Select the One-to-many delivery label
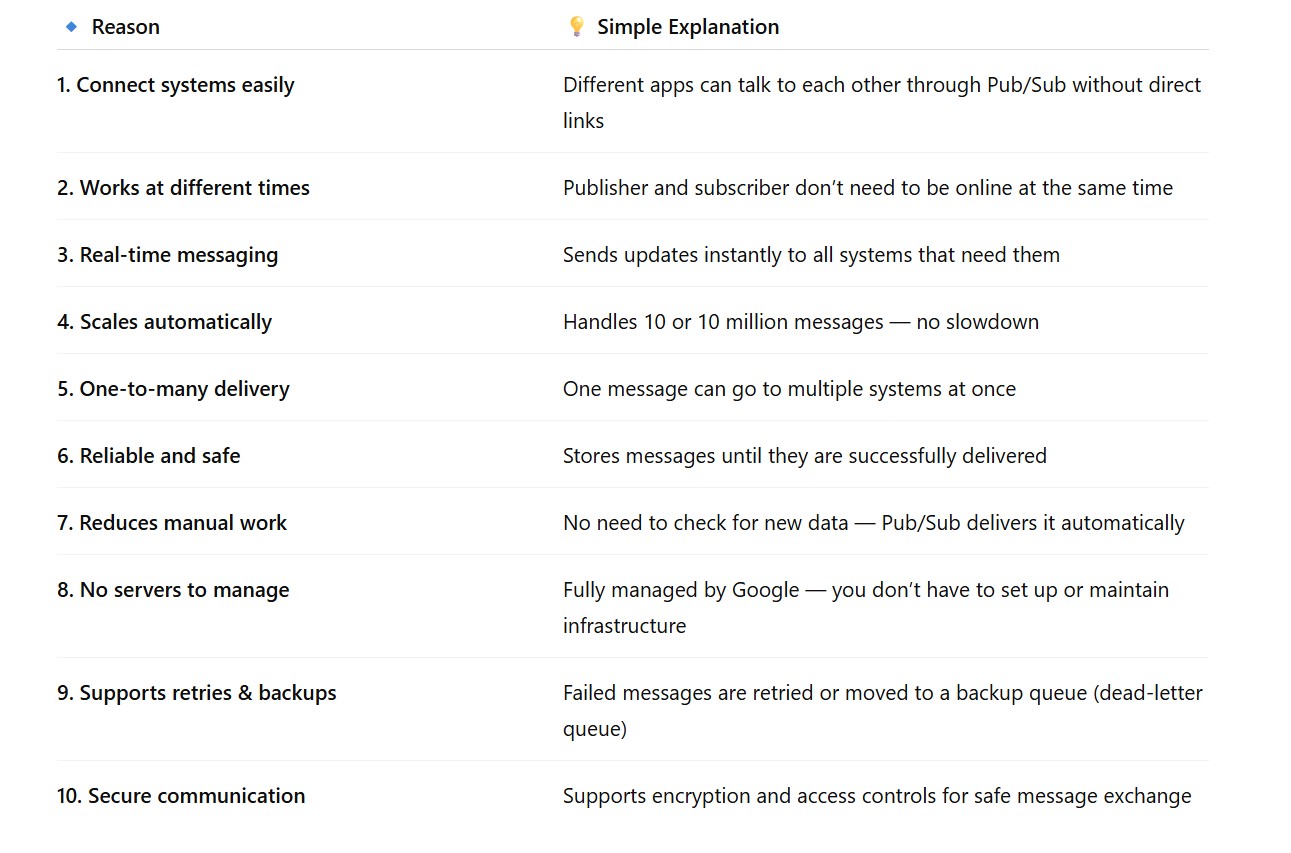The height and width of the screenshot is (853, 1291). [173, 389]
